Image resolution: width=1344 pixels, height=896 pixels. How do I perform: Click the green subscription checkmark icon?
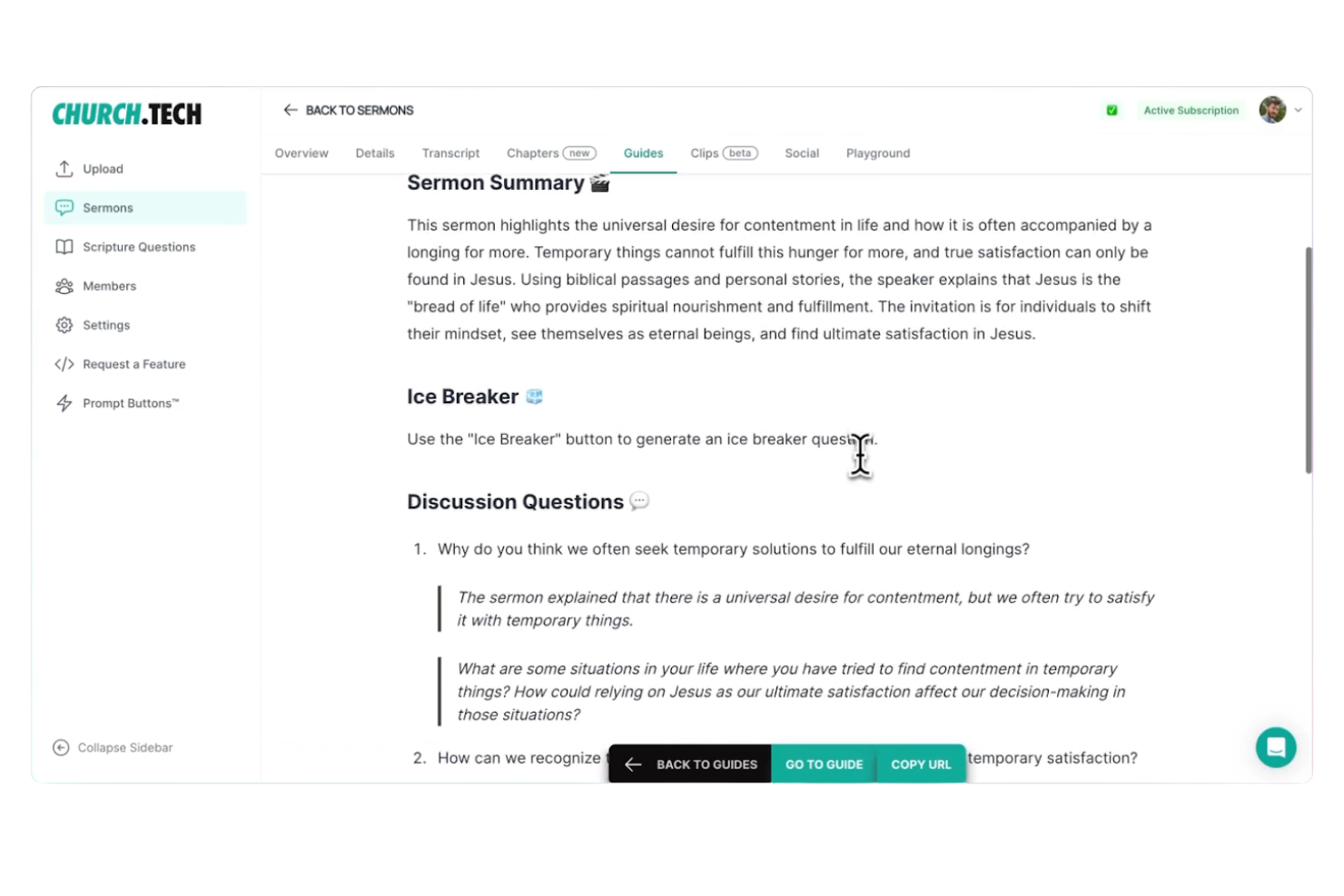coord(1111,110)
